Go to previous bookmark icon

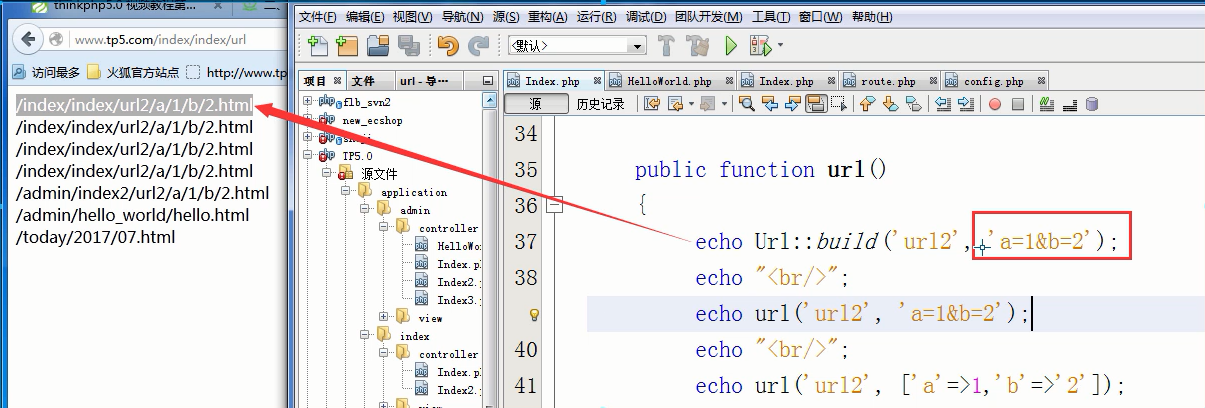click(867, 103)
